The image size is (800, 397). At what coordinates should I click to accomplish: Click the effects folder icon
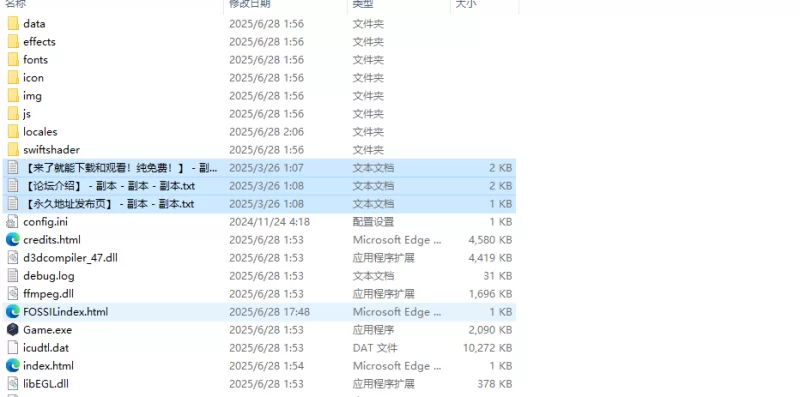click(13, 41)
